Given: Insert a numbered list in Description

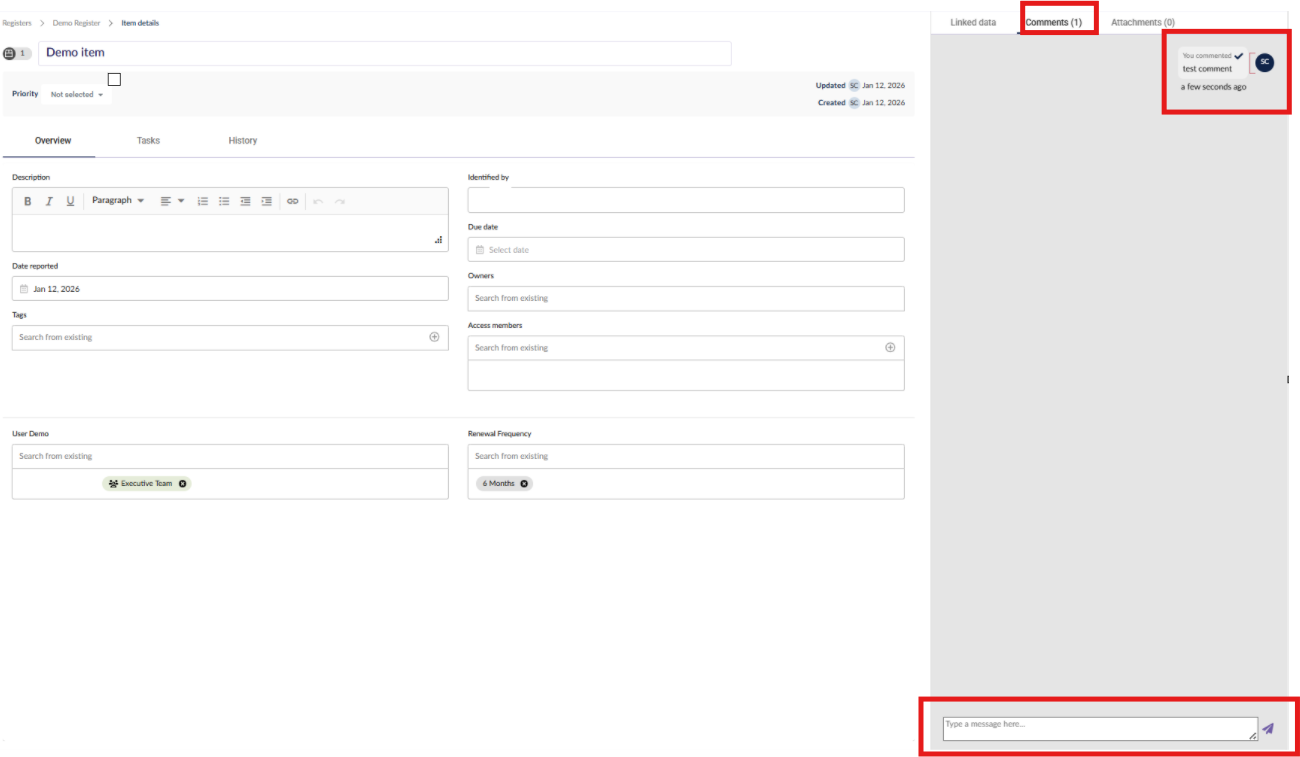Looking at the screenshot, I should pos(203,201).
